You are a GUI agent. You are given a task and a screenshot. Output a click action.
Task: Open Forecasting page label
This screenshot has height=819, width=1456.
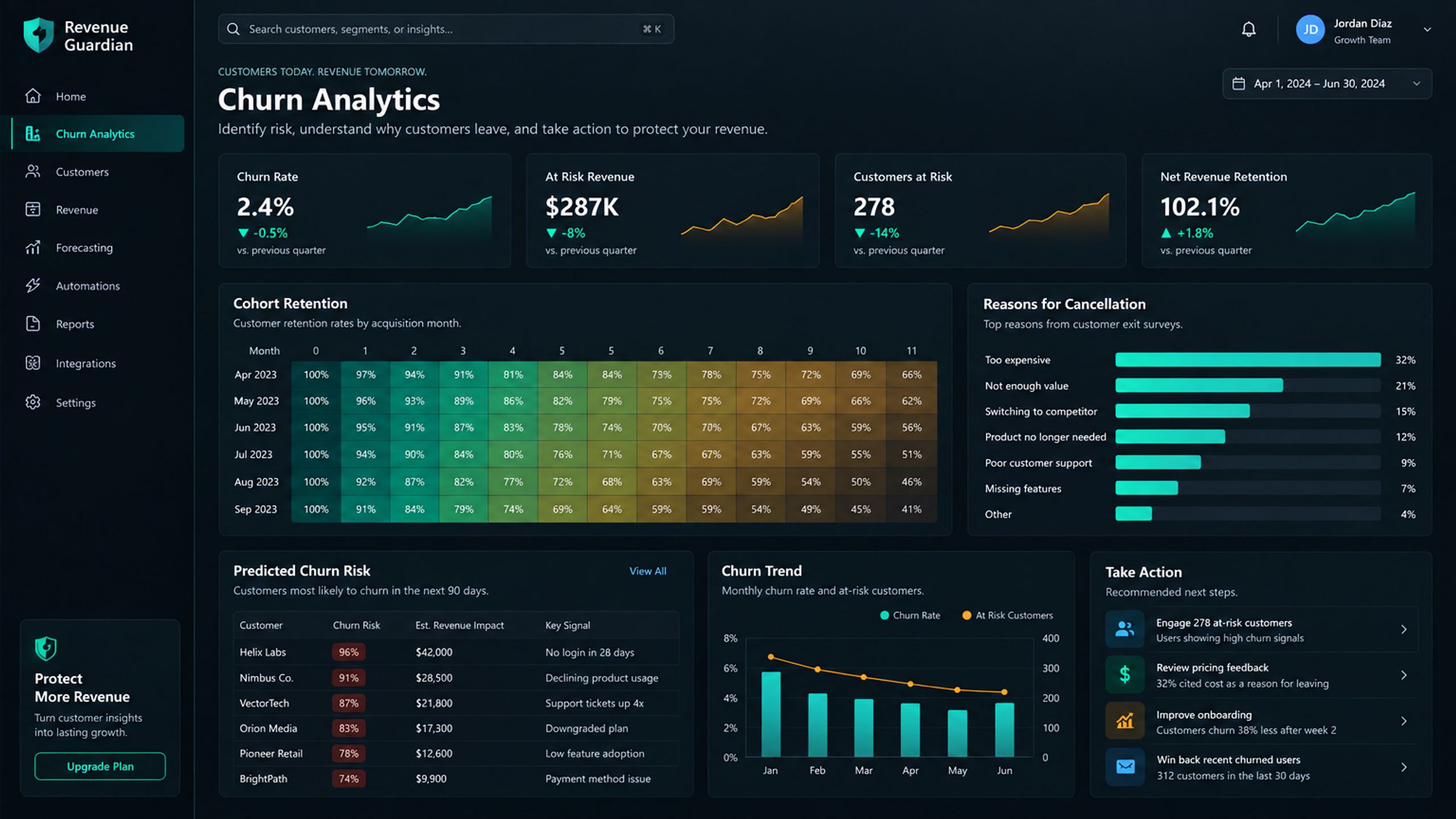coord(84,247)
